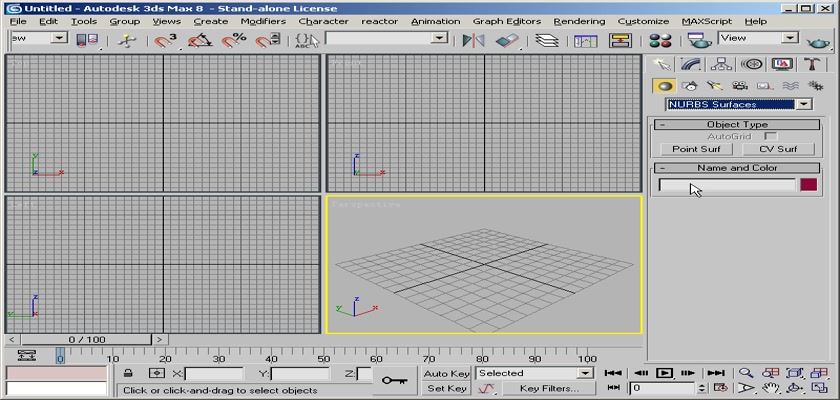Open the Layer Manager icon
This screenshot has width=840, height=400.
(547, 40)
